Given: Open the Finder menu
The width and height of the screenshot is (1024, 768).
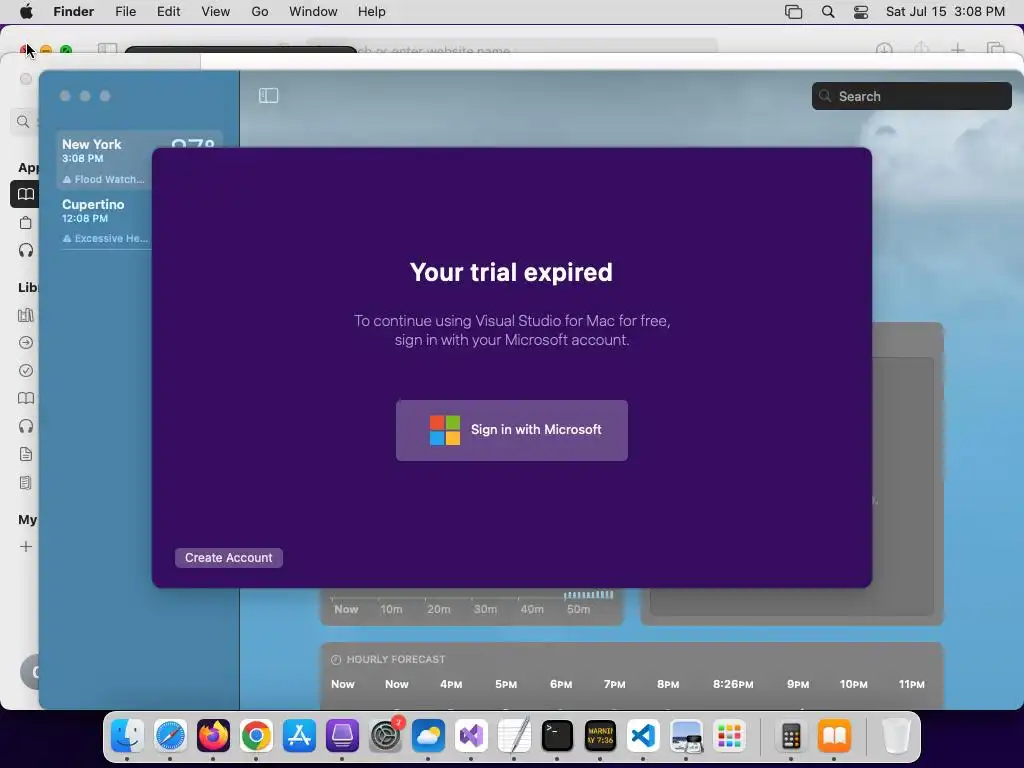Looking at the screenshot, I should point(74,11).
